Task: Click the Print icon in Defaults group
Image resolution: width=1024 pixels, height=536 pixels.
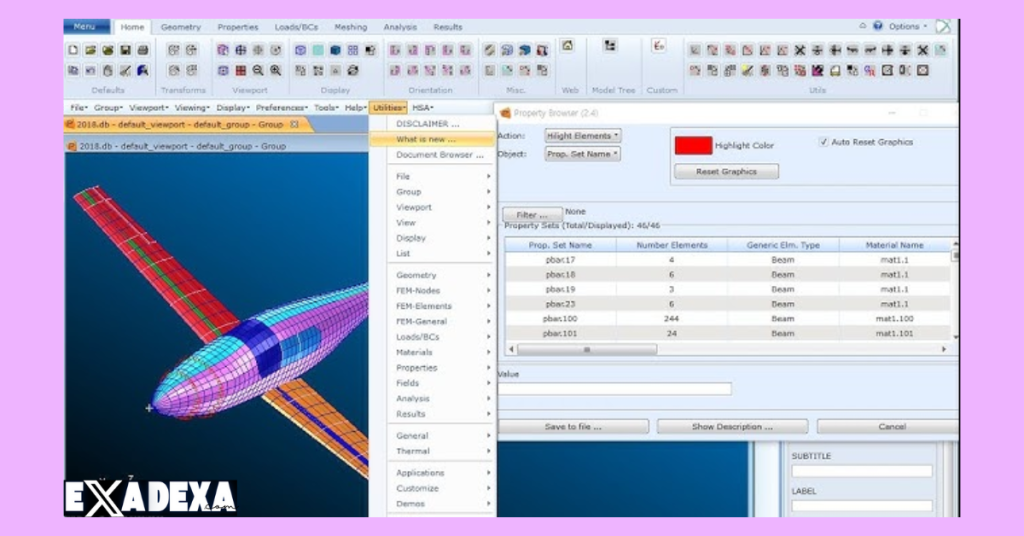Action: pyautogui.click(x=142, y=50)
